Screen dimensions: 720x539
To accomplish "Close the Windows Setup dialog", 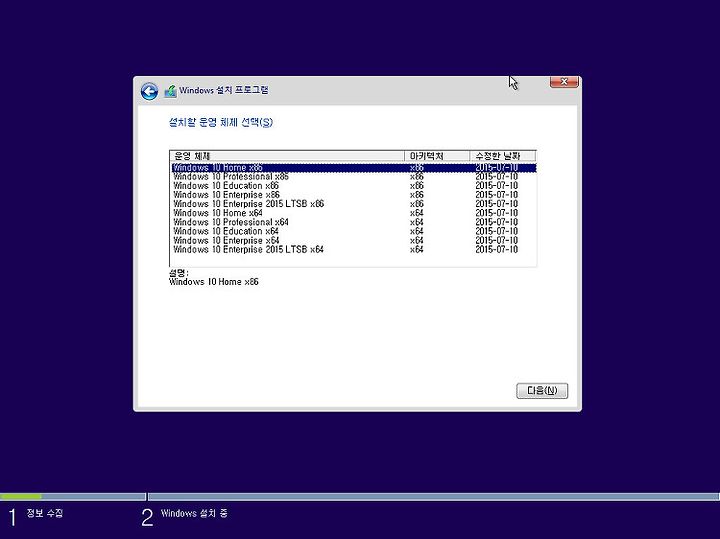I will coord(564,82).
